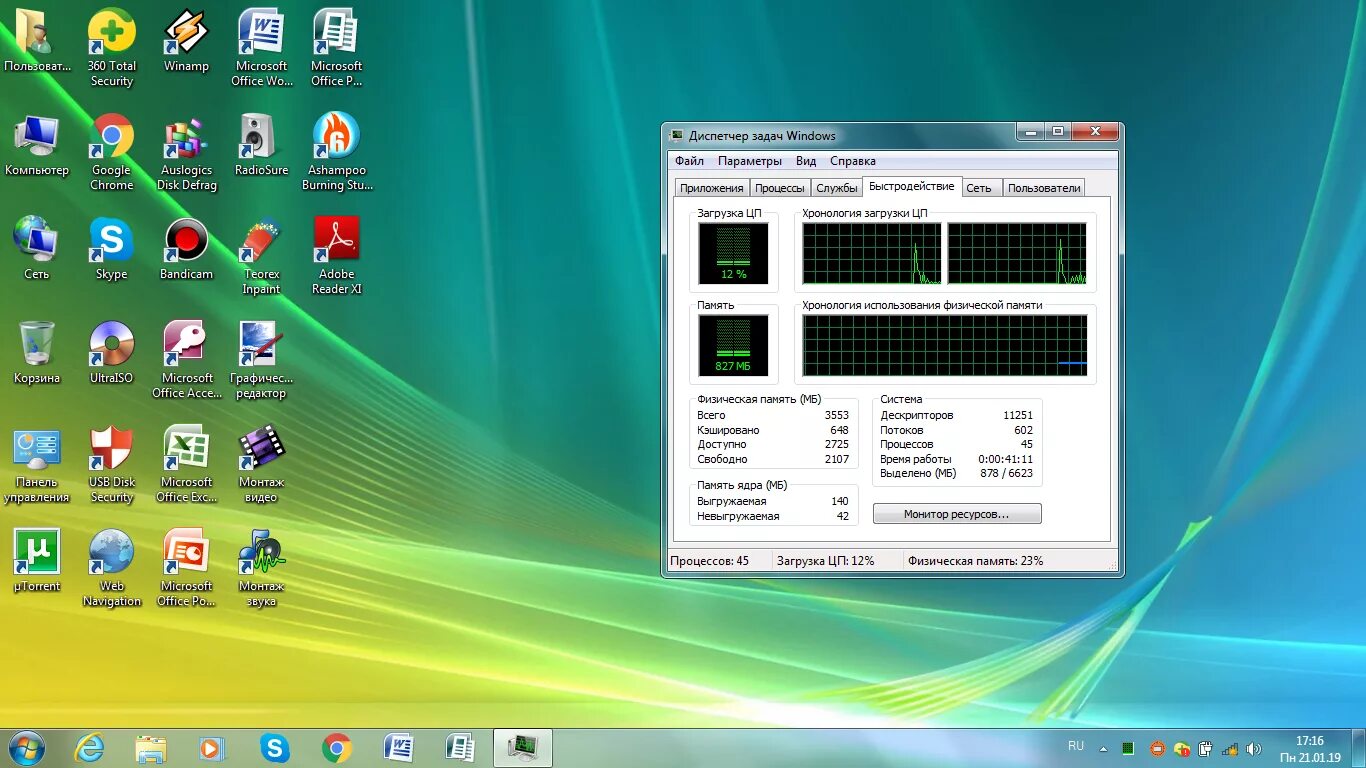The image size is (1366, 768).
Task: Switch to the Службы tab
Action: (837, 188)
